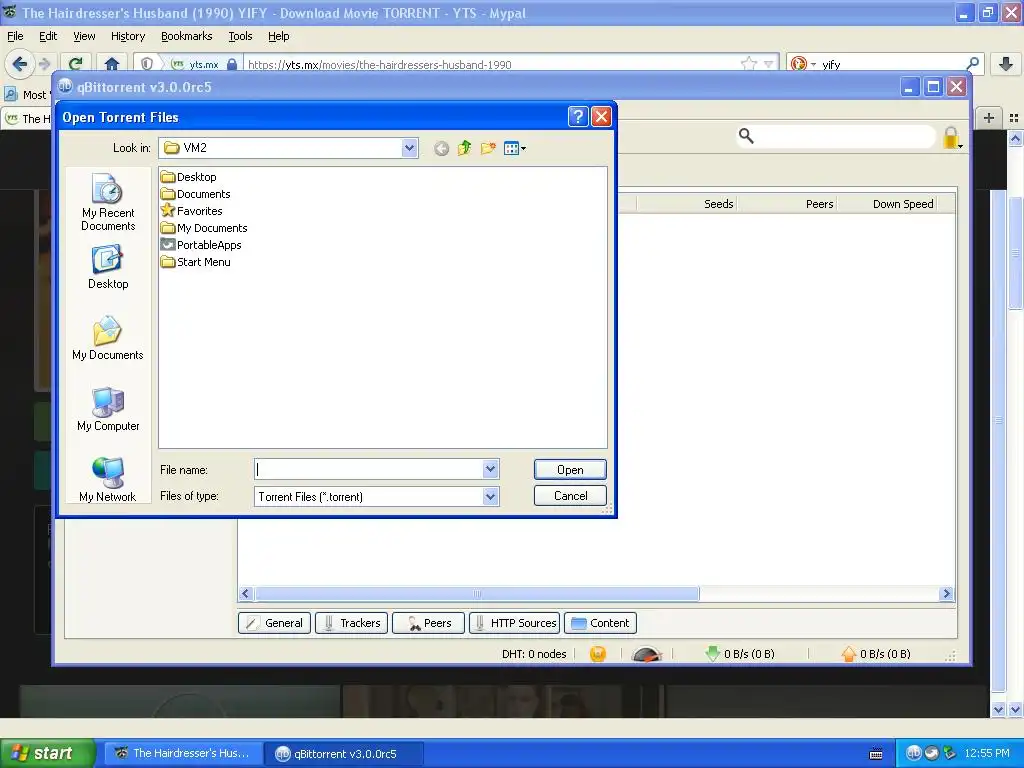The height and width of the screenshot is (768, 1024).
Task: Expand the File name dropdown arrow
Action: coord(490,469)
